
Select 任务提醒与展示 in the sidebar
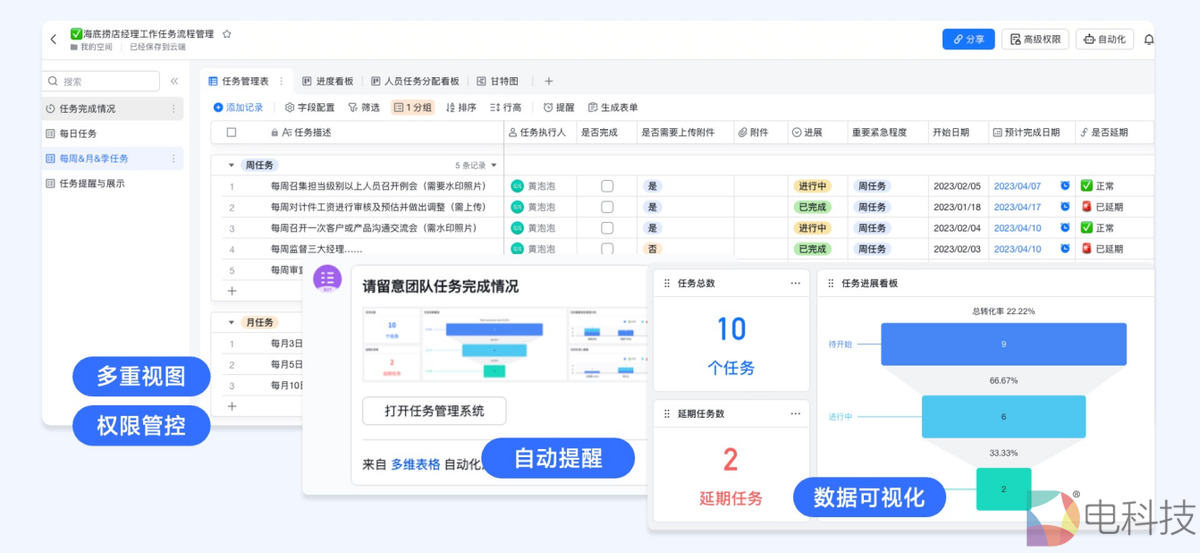point(112,183)
